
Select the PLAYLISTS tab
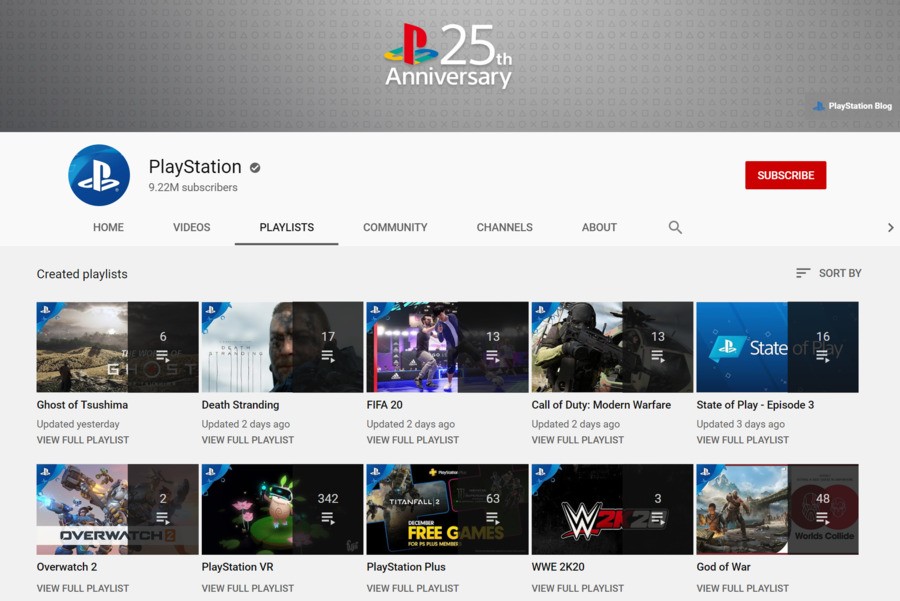(x=286, y=227)
